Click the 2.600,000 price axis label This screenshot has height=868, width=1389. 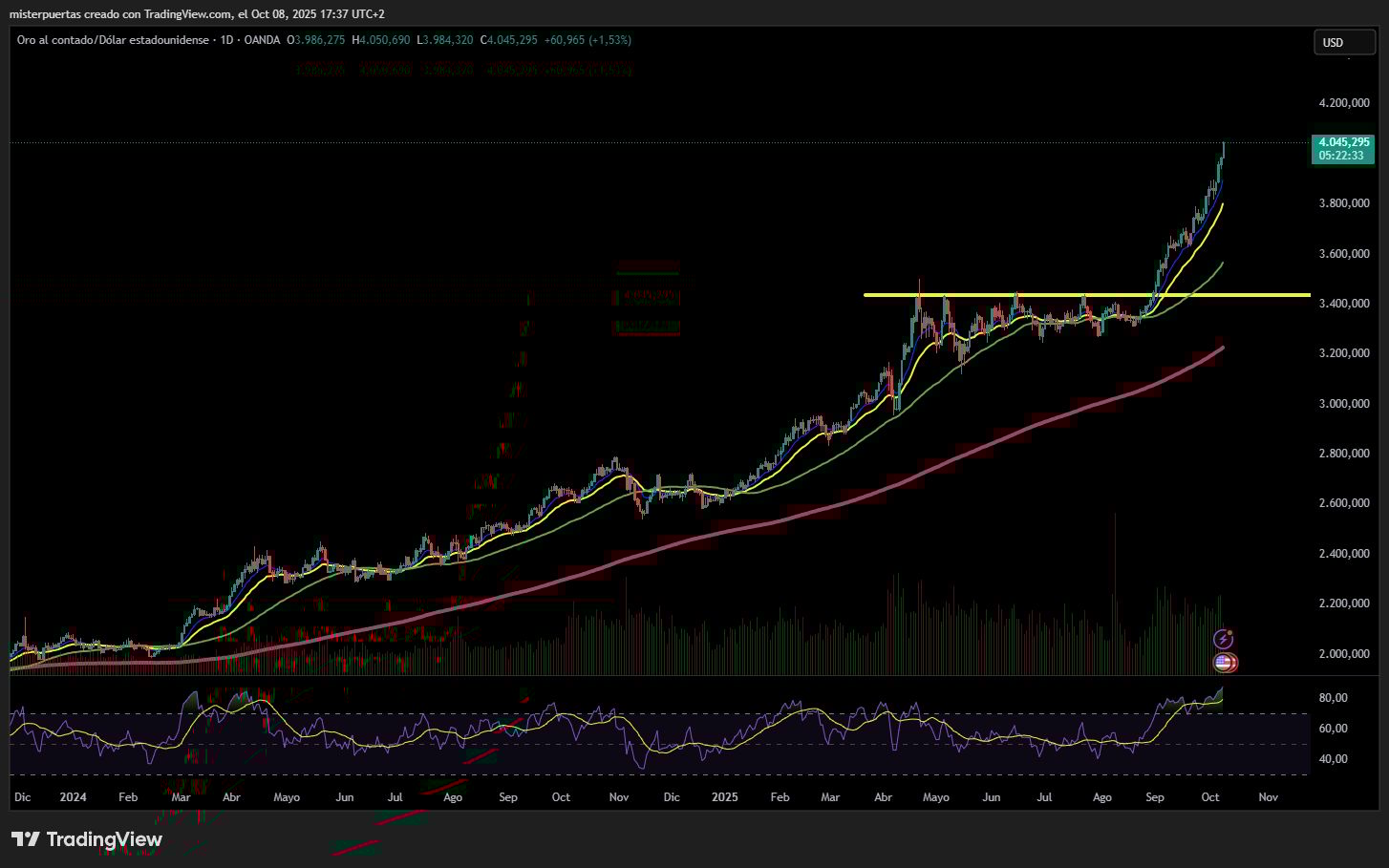(1344, 503)
